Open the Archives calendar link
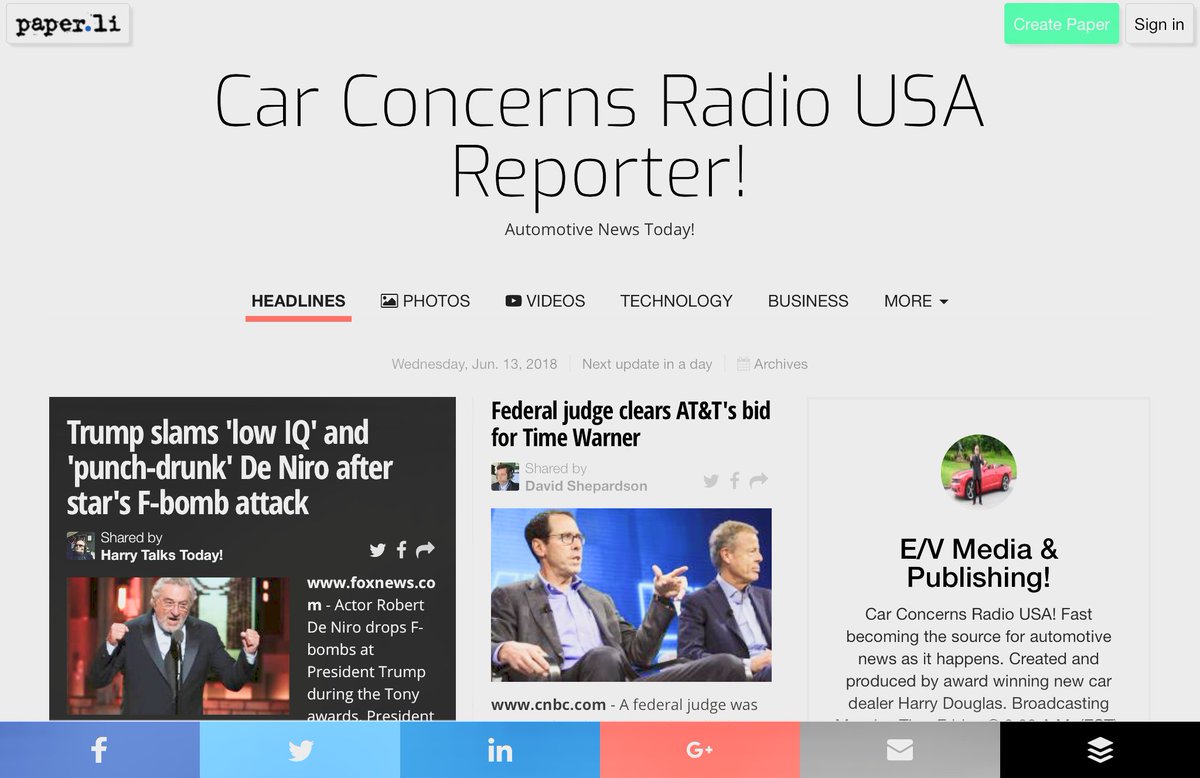The image size is (1200, 778). pos(772,364)
